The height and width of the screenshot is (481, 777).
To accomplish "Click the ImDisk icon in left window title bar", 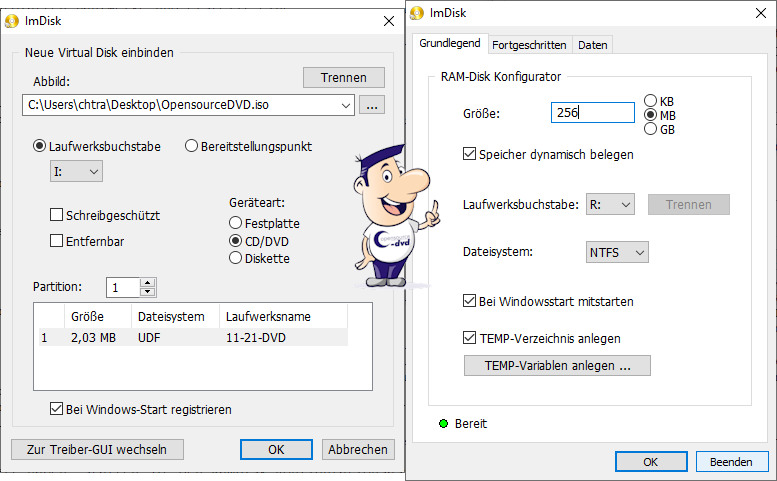I will click(x=14, y=20).
